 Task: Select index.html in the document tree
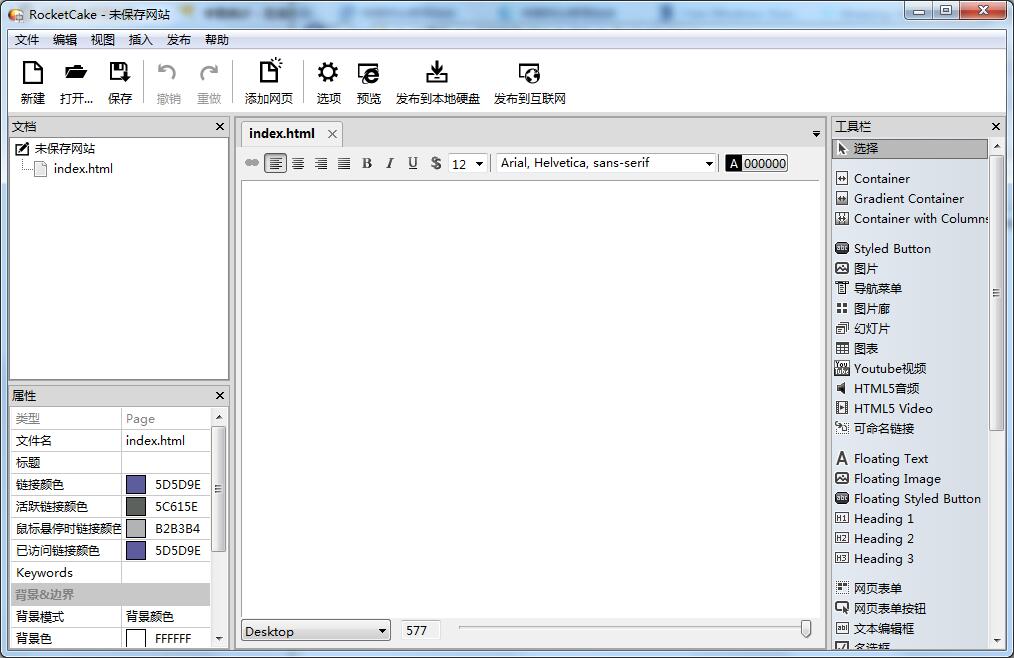click(83, 168)
